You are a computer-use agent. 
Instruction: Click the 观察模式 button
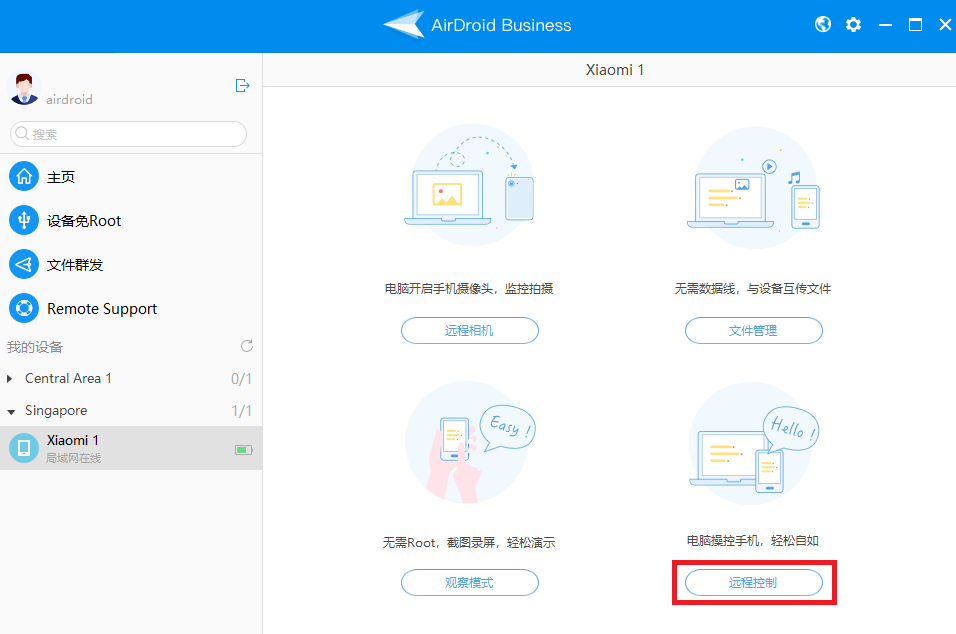[469, 583]
